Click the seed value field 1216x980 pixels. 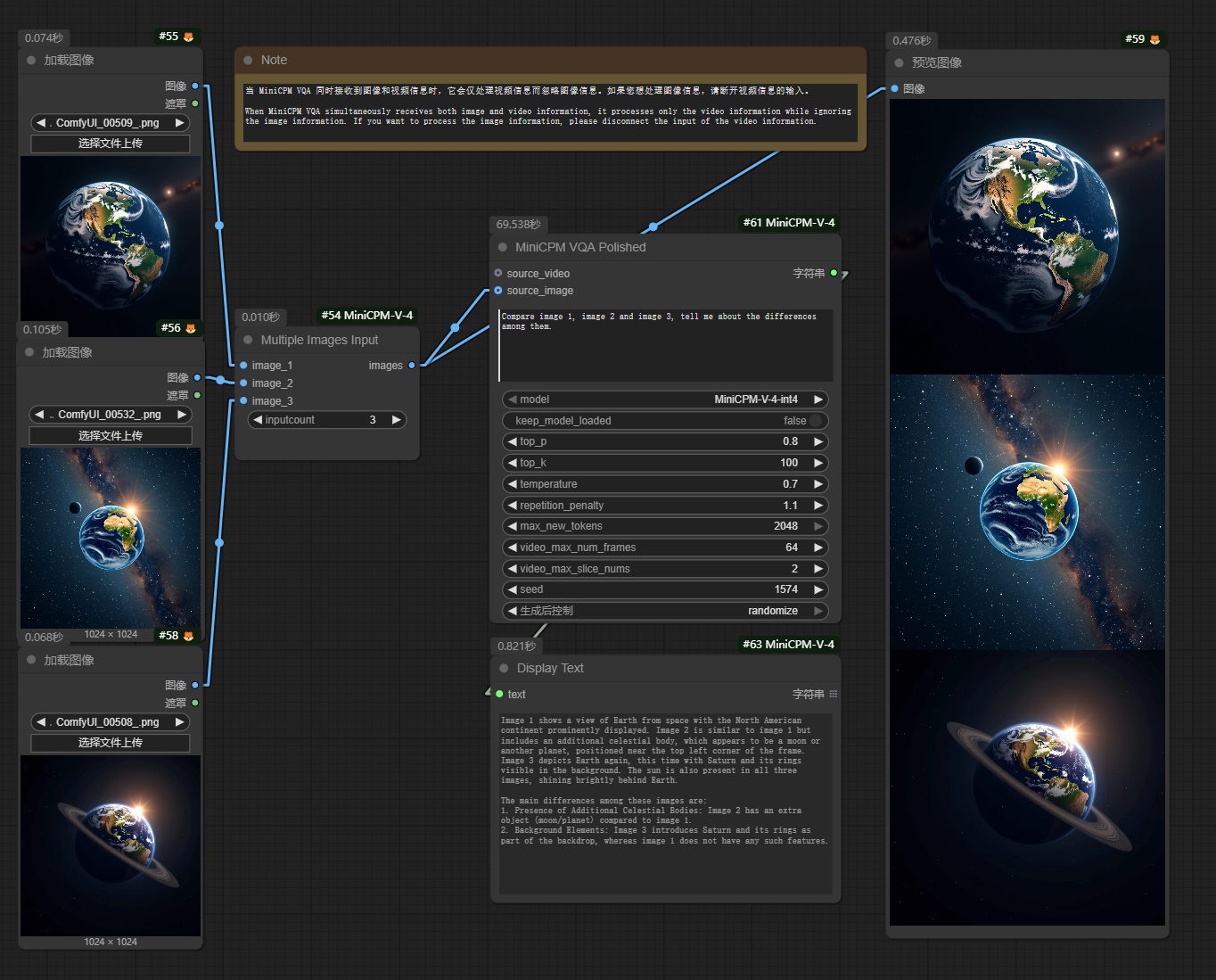pyautogui.click(x=665, y=589)
